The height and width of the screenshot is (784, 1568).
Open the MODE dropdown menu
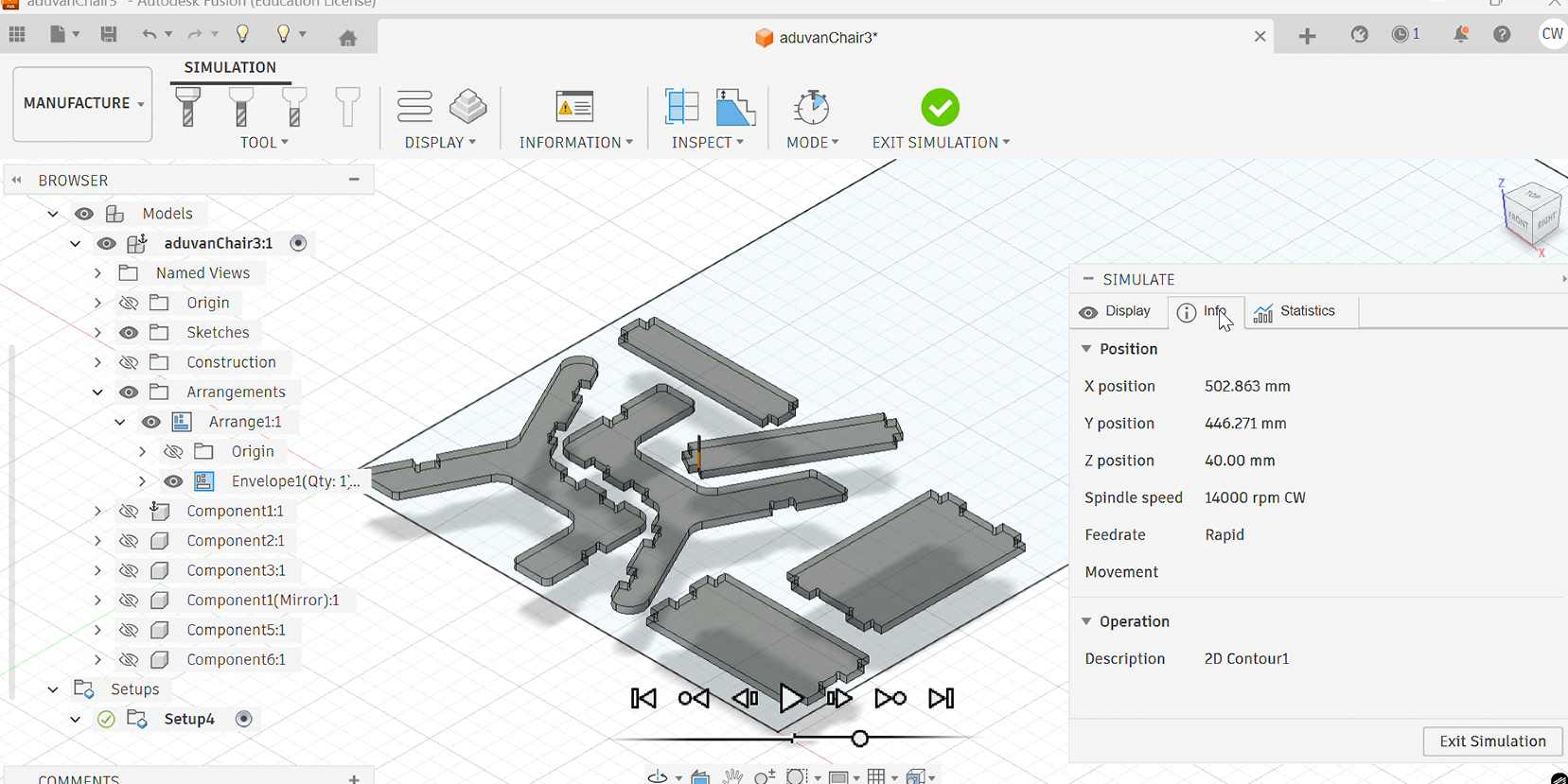click(x=812, y=143)
